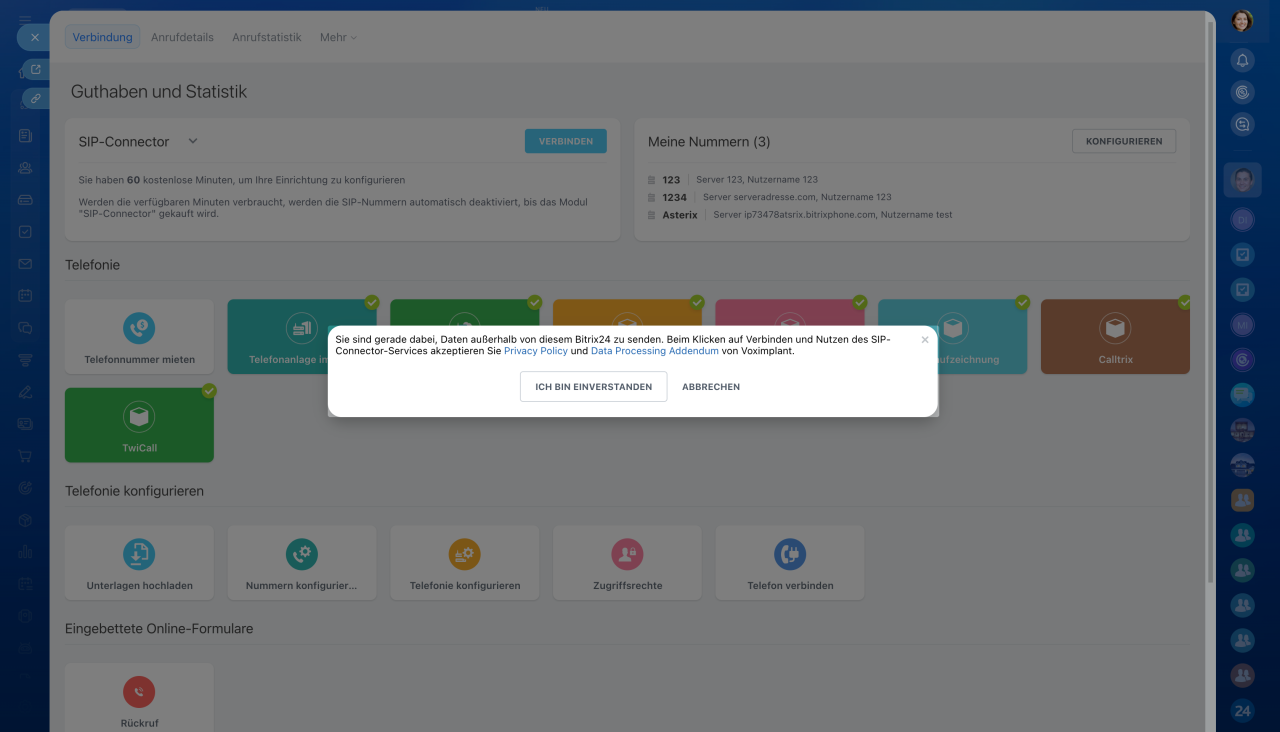Screen dimensions: 1280x732
Task: Open the chat search icon in right sidebar
Action: point(1242,124)
